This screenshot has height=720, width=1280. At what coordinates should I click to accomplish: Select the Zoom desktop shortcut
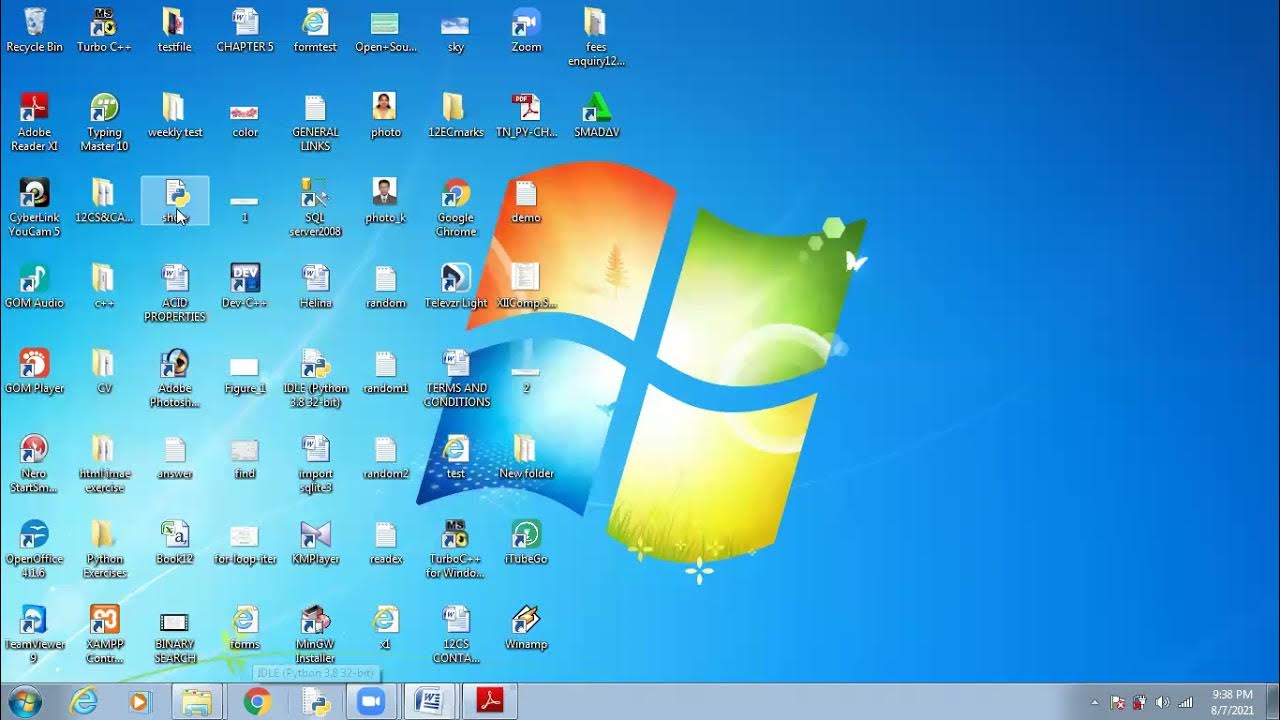[526, 30]
